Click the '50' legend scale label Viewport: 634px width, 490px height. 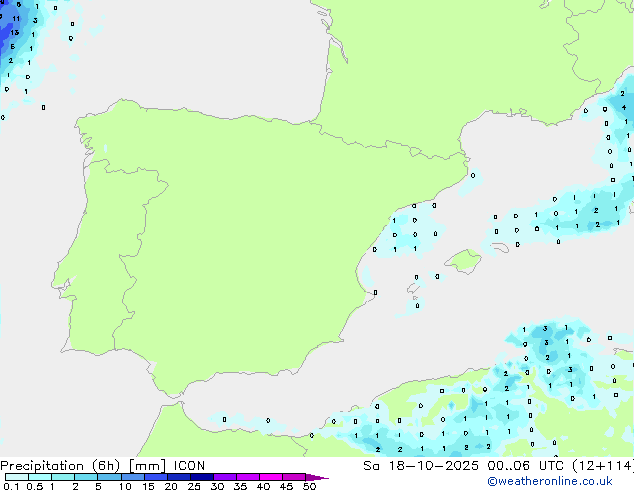(x=309, y=486)
